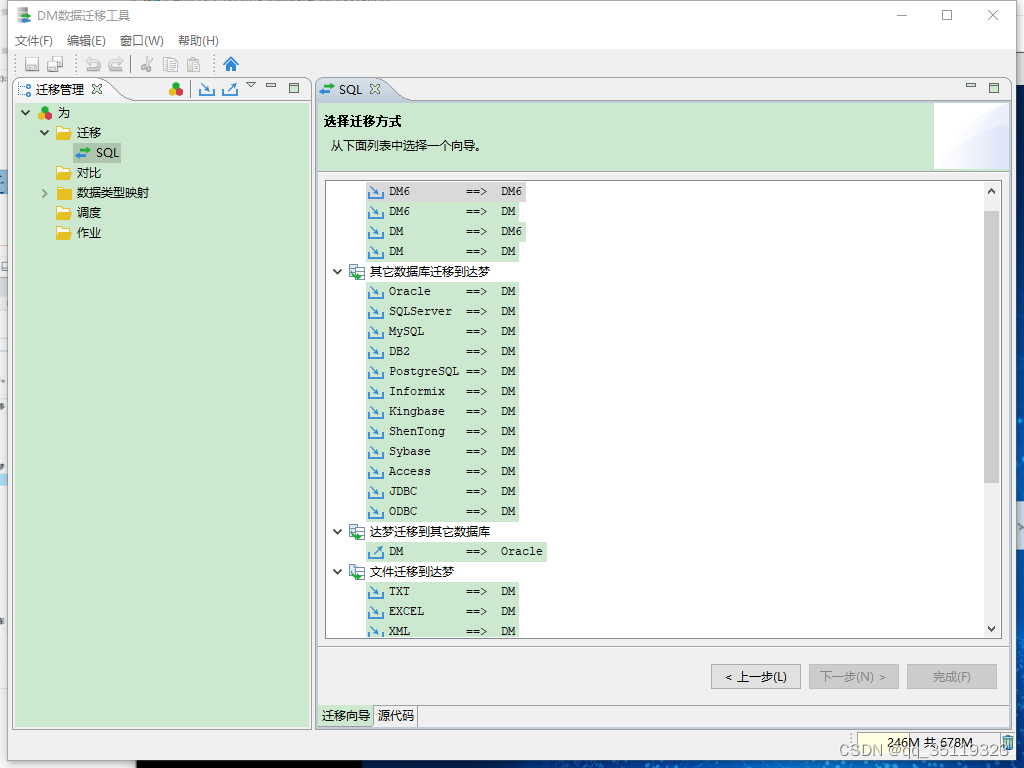Click the garbage collector trash icon

coord(1008,743)
